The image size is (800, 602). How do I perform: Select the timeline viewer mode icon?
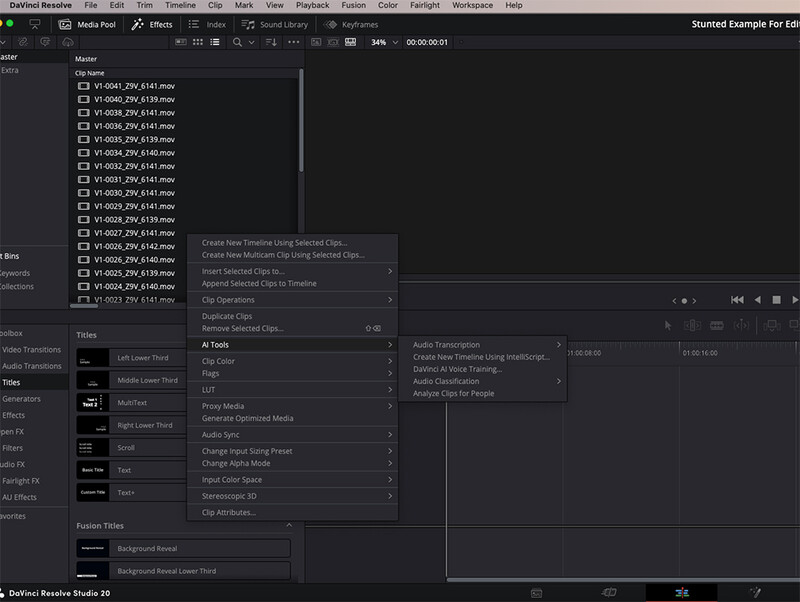[351, 42]
